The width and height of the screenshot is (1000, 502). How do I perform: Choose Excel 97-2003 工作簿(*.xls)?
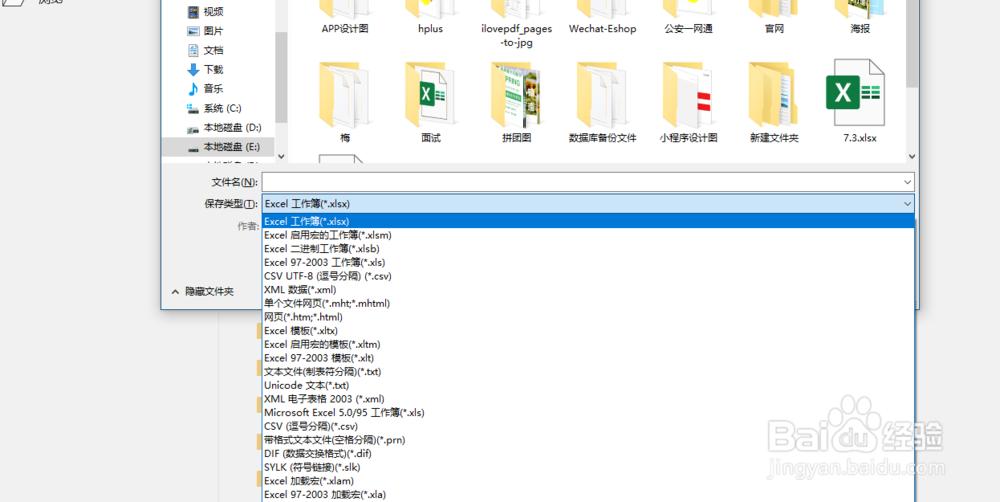click(x=588, y=262)
